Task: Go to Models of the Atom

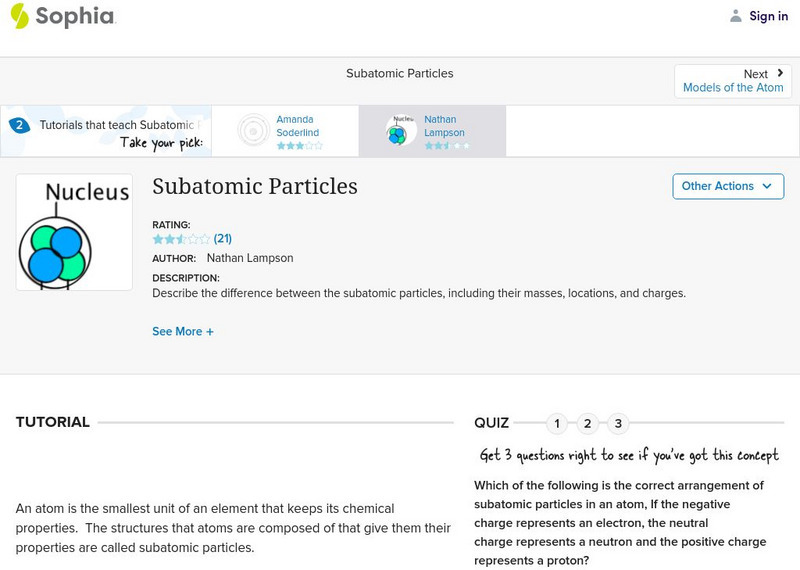Action: tap(733, 88)
